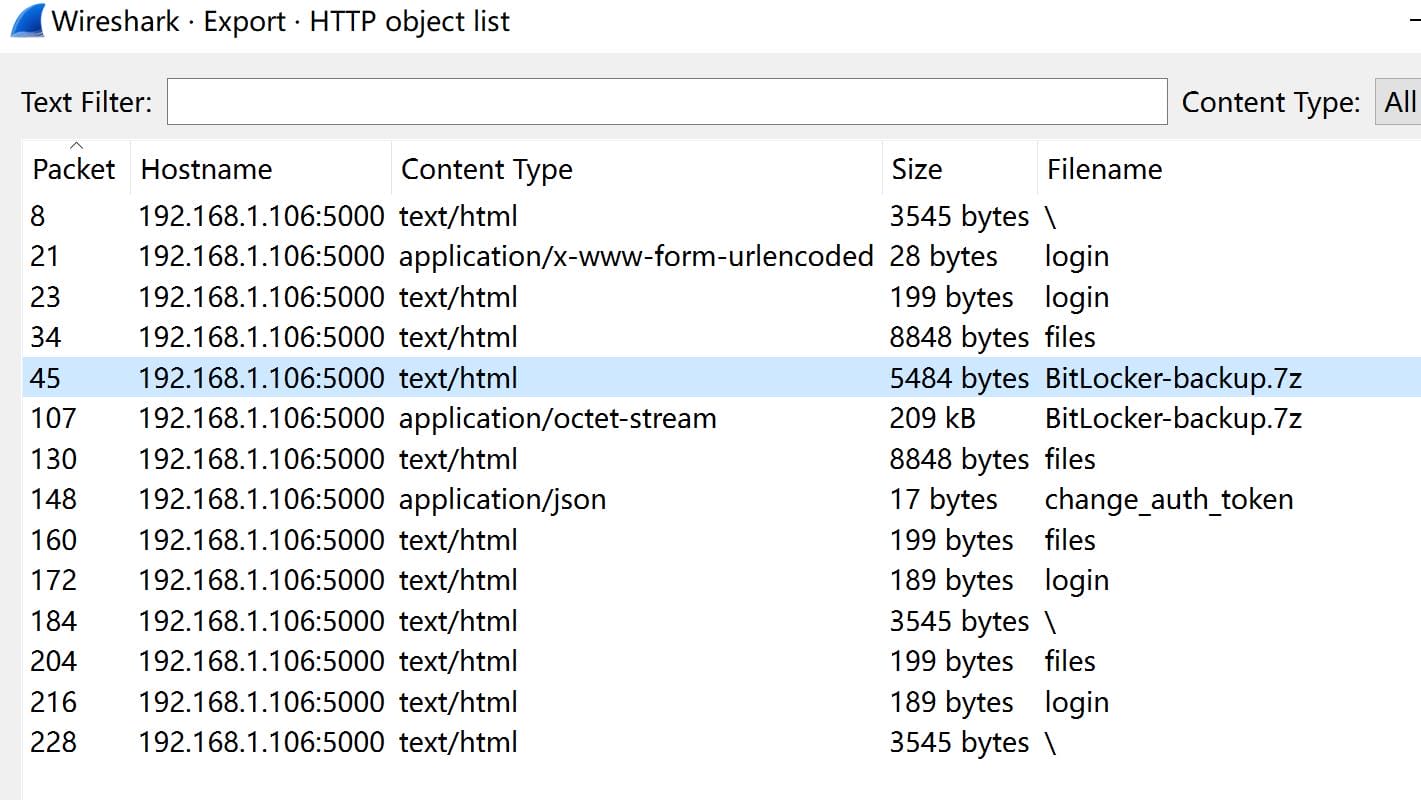Select packet 34 files row

point(721,337)
